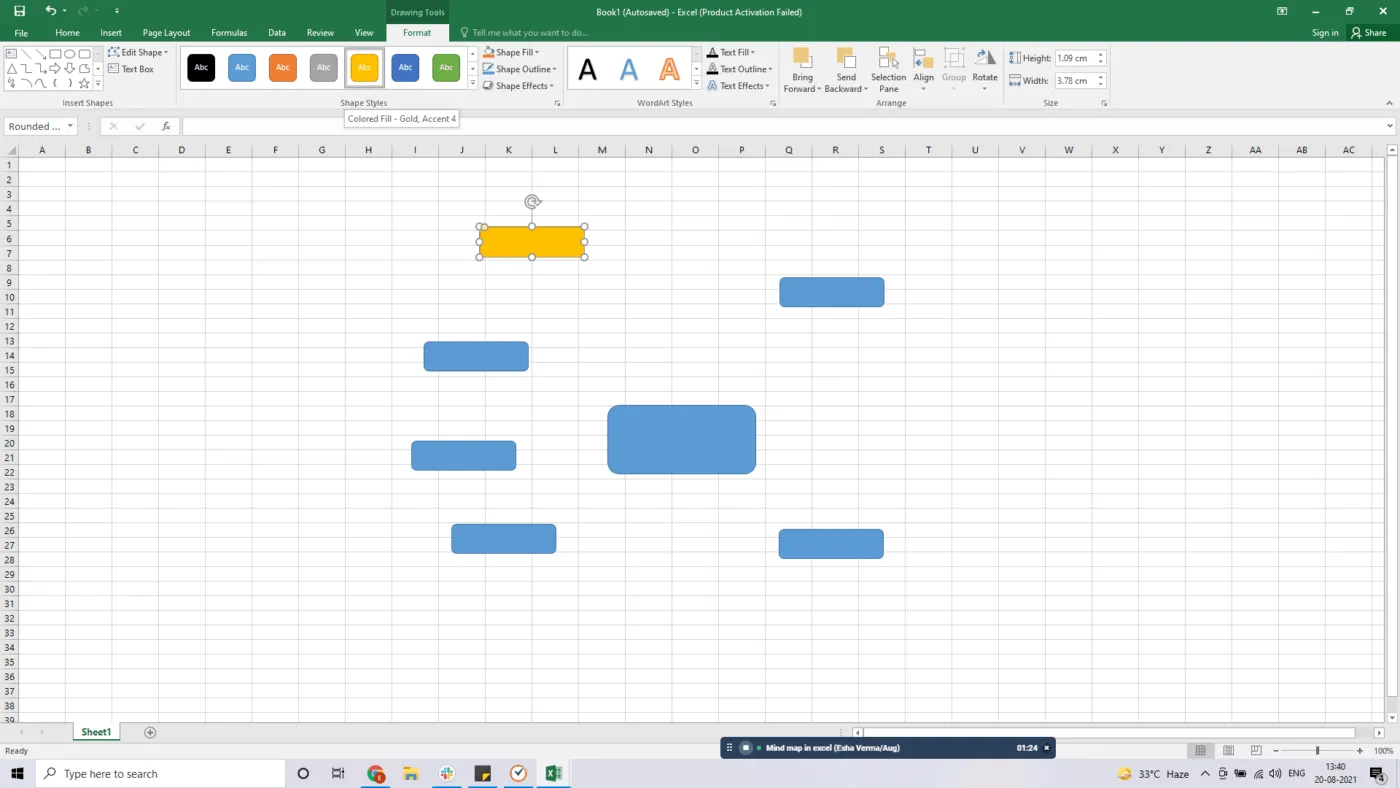This screenshot has width=1400, height=788.
Task: Open the Selection Pane
Action: click(888, 70)
